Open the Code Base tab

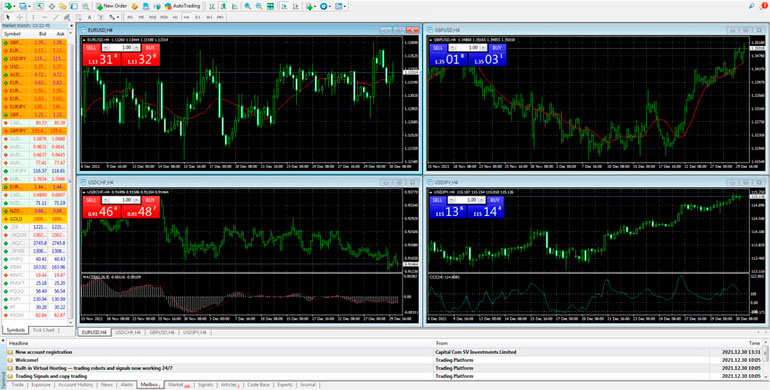click(258, 385)
